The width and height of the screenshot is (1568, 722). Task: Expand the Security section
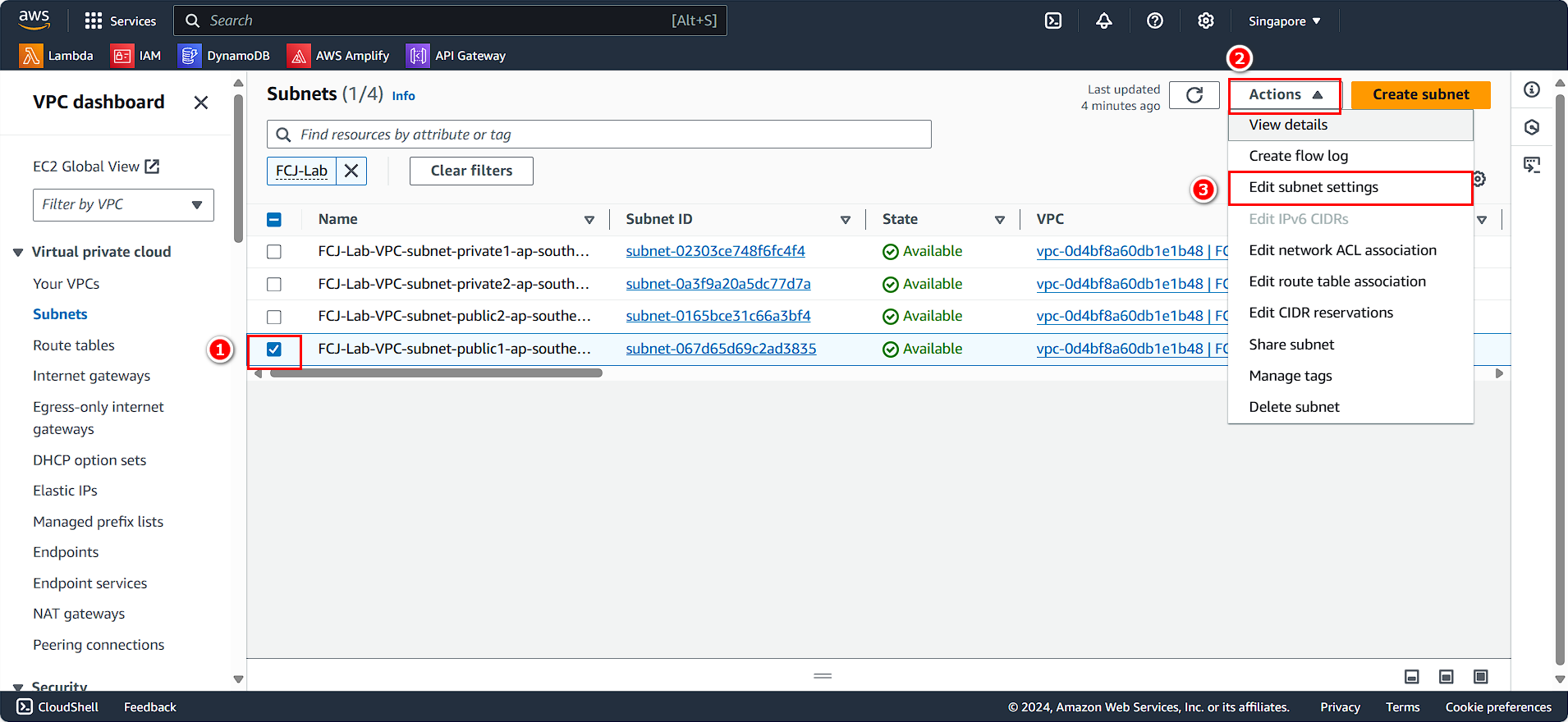tap(18, 688)
